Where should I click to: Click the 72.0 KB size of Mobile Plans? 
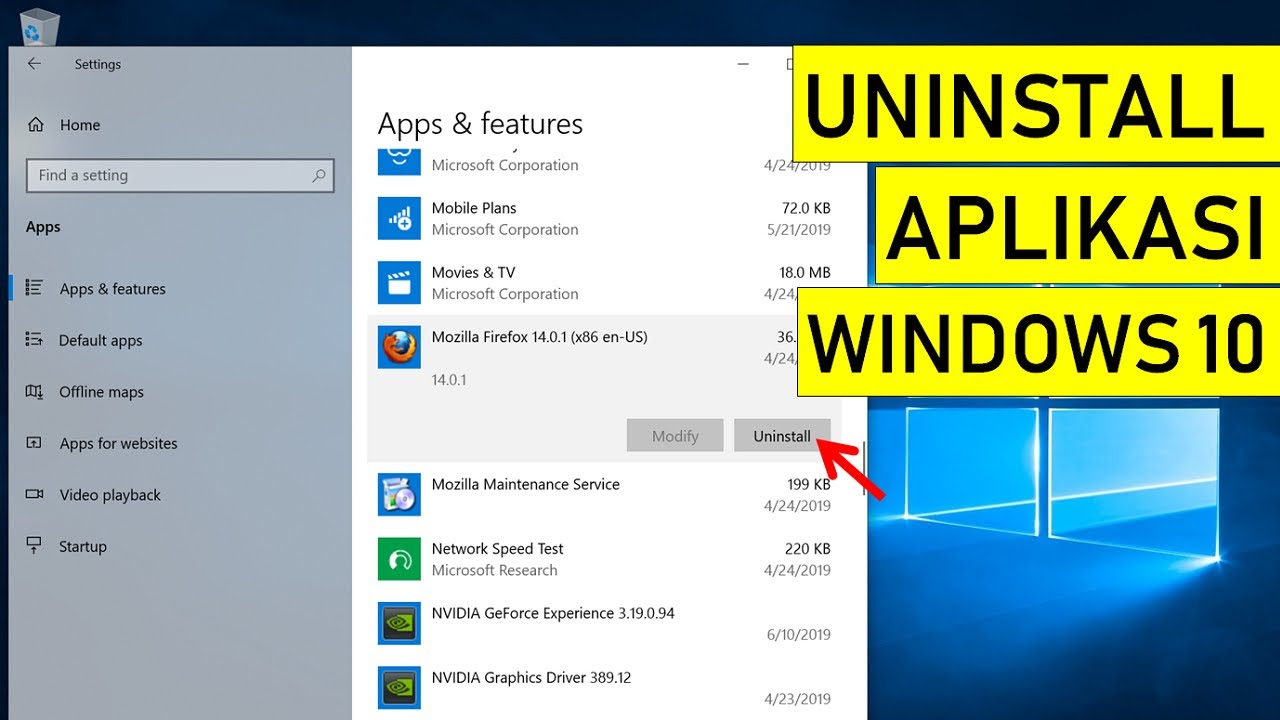(x=806, y=208)
